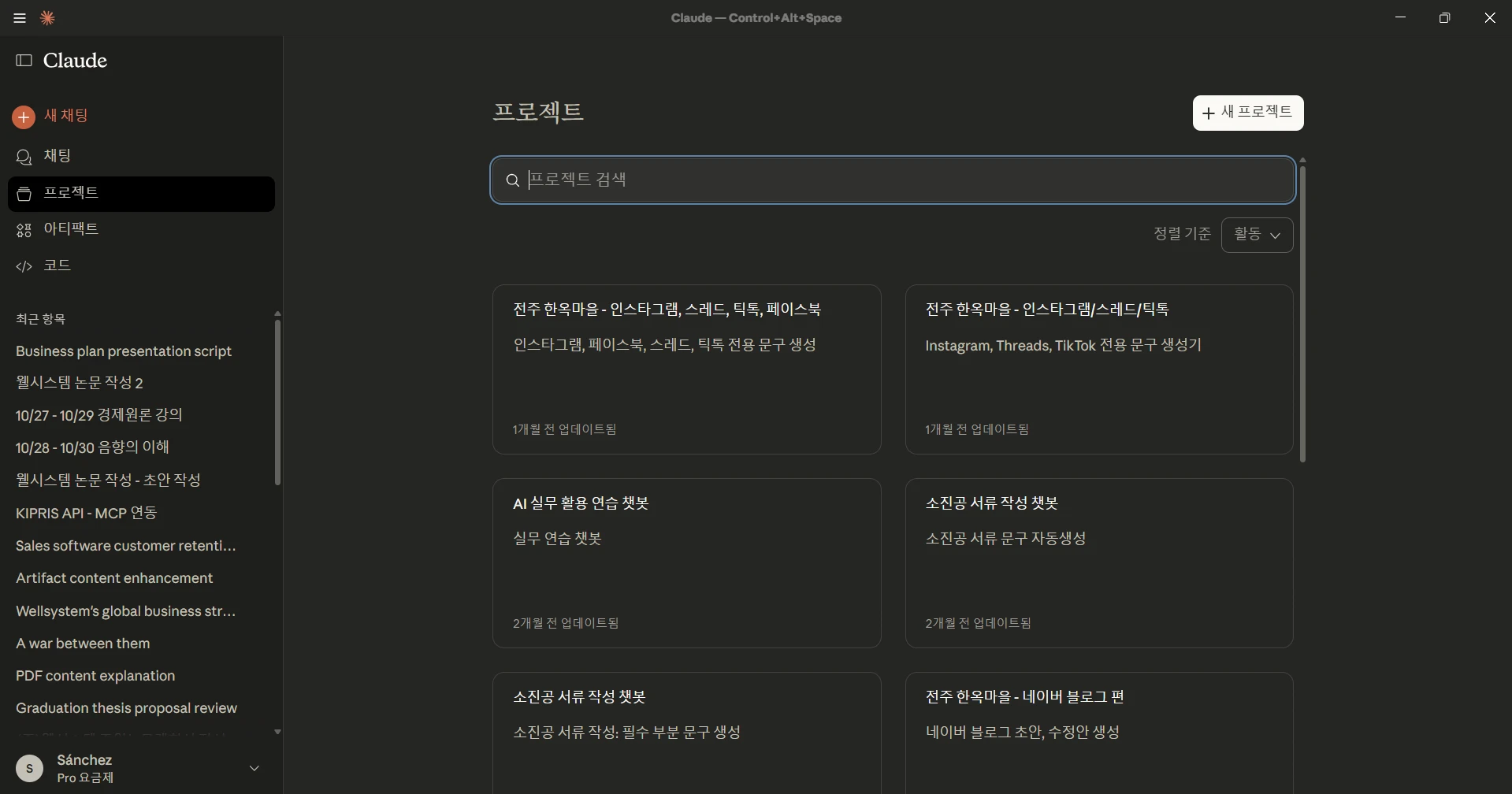
Task: Click the S avatar profile circle
Action: click(x=30, y=768)
